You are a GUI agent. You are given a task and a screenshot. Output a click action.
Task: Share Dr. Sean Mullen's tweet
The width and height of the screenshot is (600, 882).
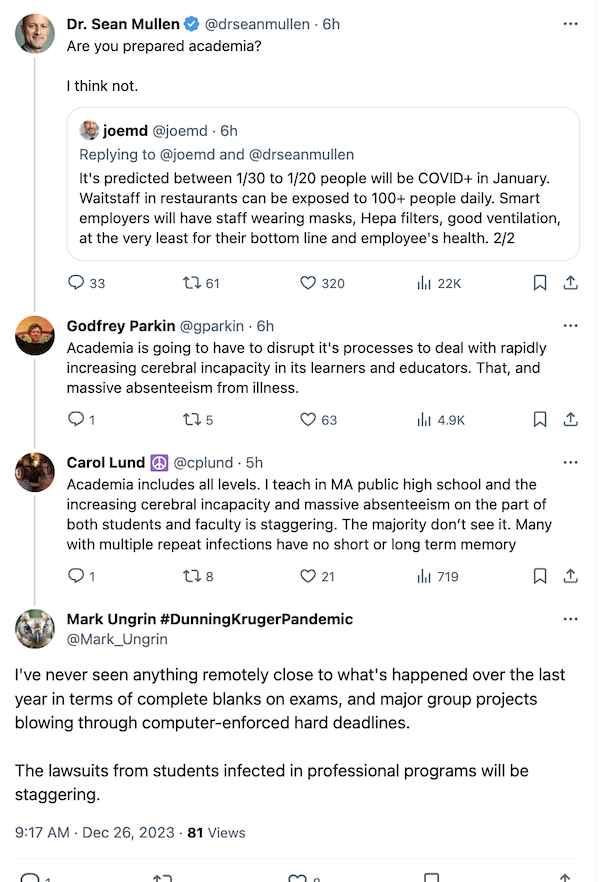[571, 283]
